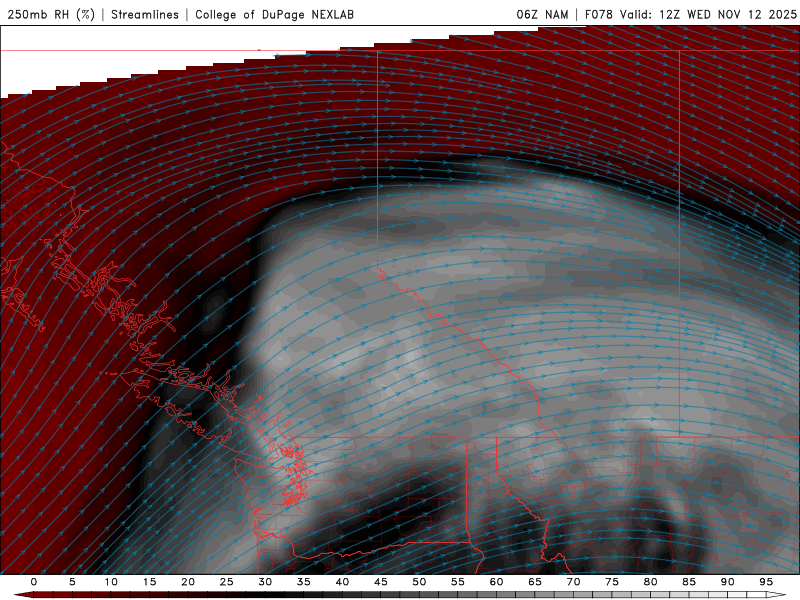
Task: Click the colorbar label '45'
Action: coord(381,582)
